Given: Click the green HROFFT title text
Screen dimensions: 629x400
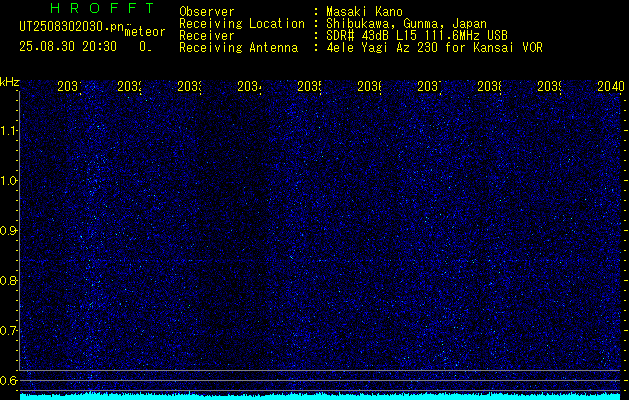Looking at the screenshot, I should [x=102, y=8].
